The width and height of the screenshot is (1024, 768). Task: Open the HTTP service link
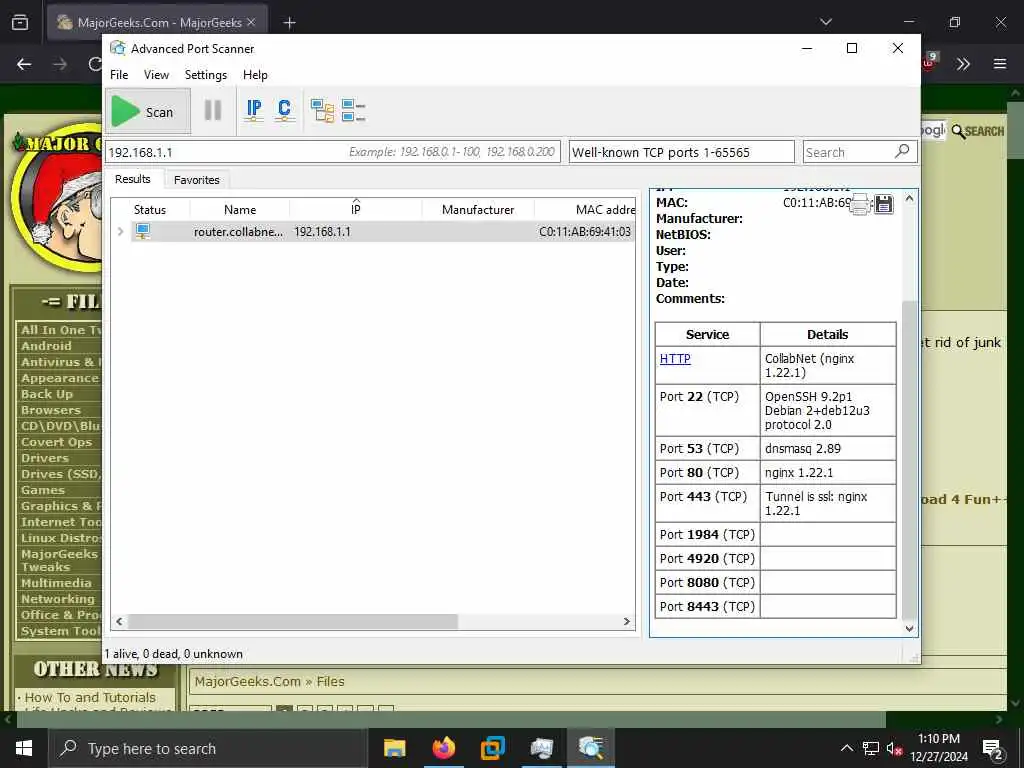coord(675,359)
